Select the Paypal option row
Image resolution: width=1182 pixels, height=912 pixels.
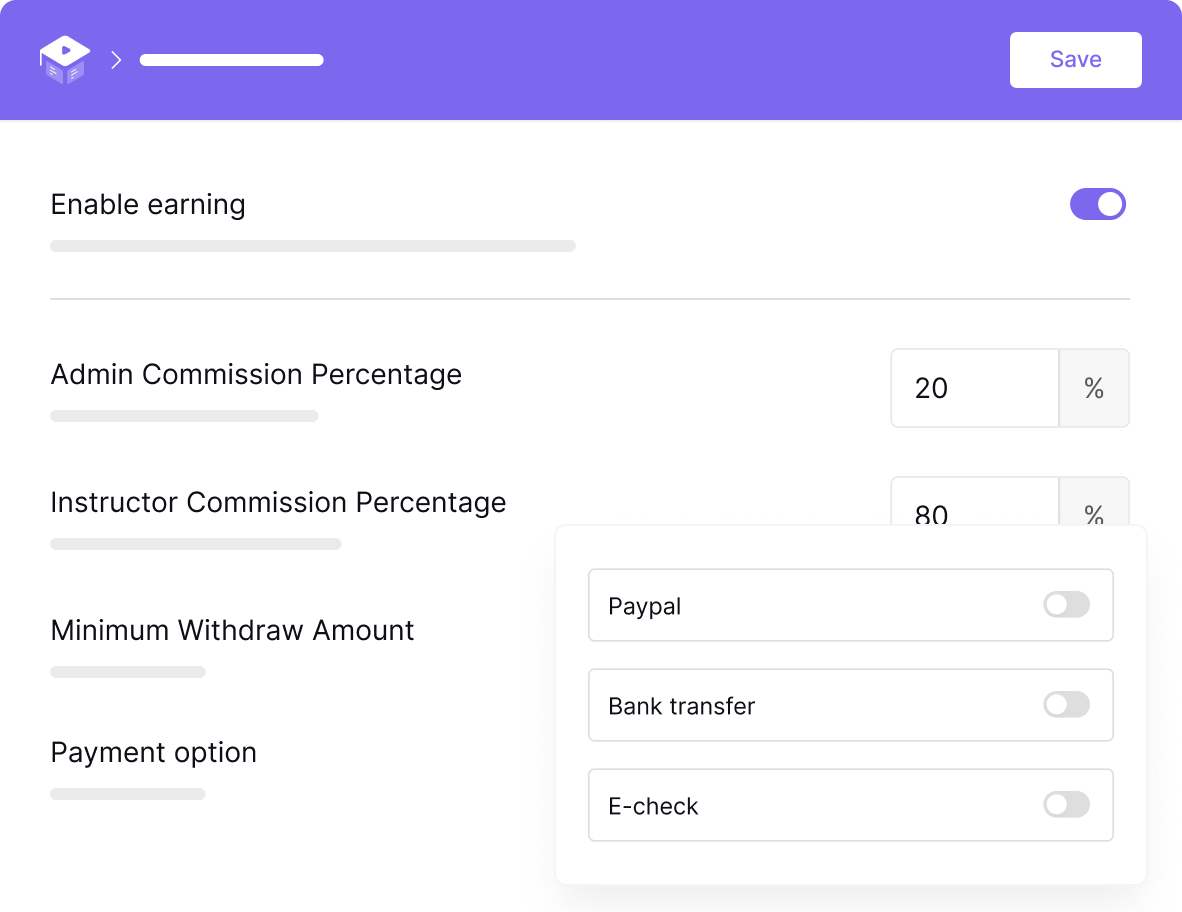click(800, 605)
